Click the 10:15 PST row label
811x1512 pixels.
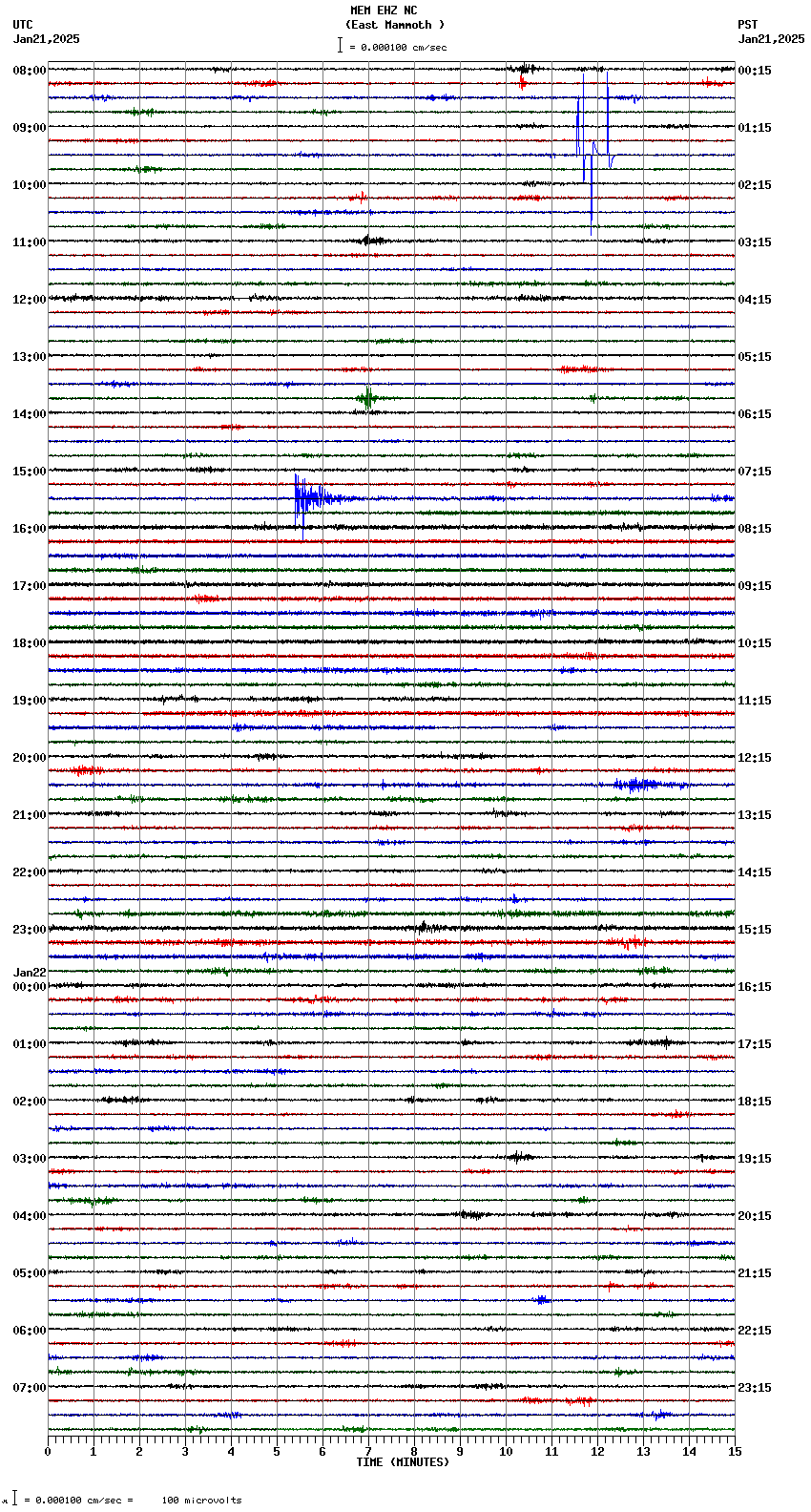point(755,643)
